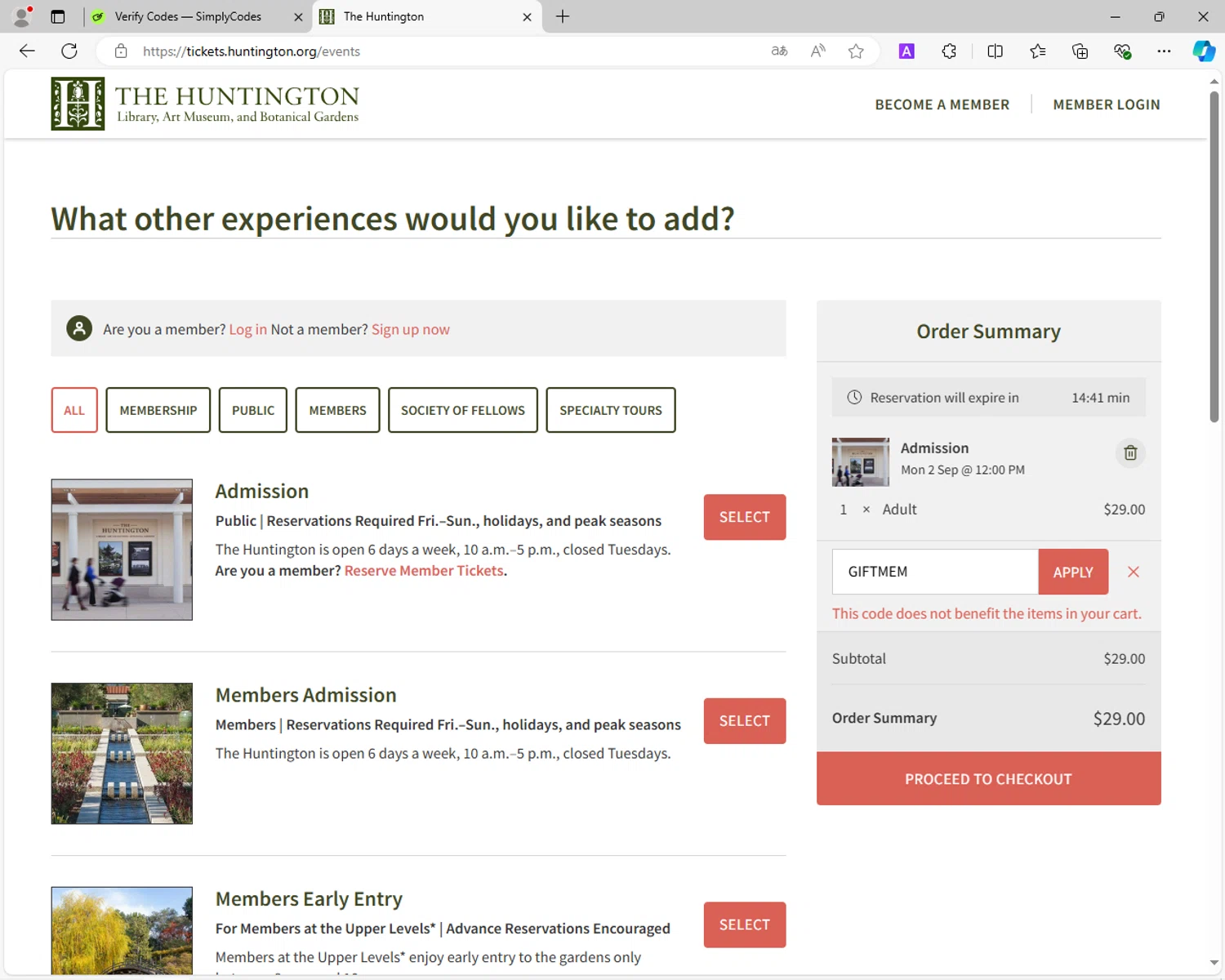Filter events by PUBLIC

(x=253, y=410)
